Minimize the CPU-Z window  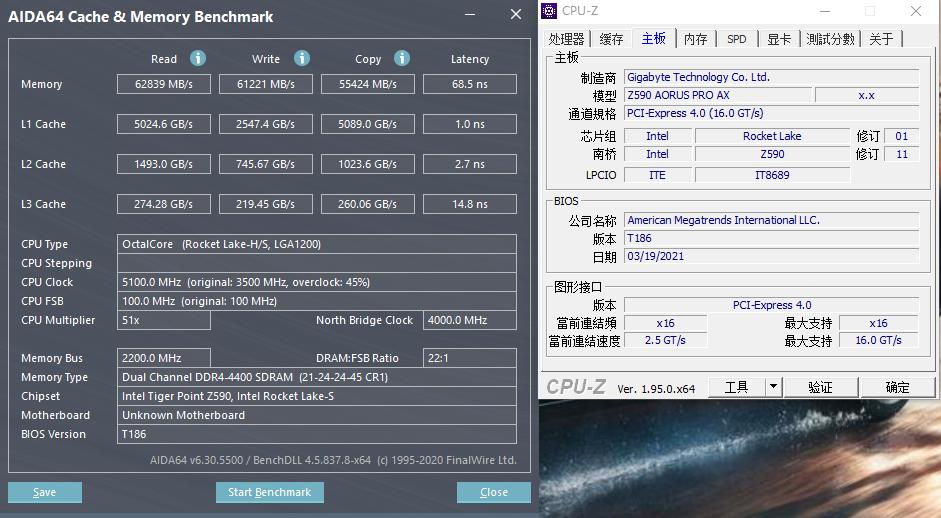825,11
